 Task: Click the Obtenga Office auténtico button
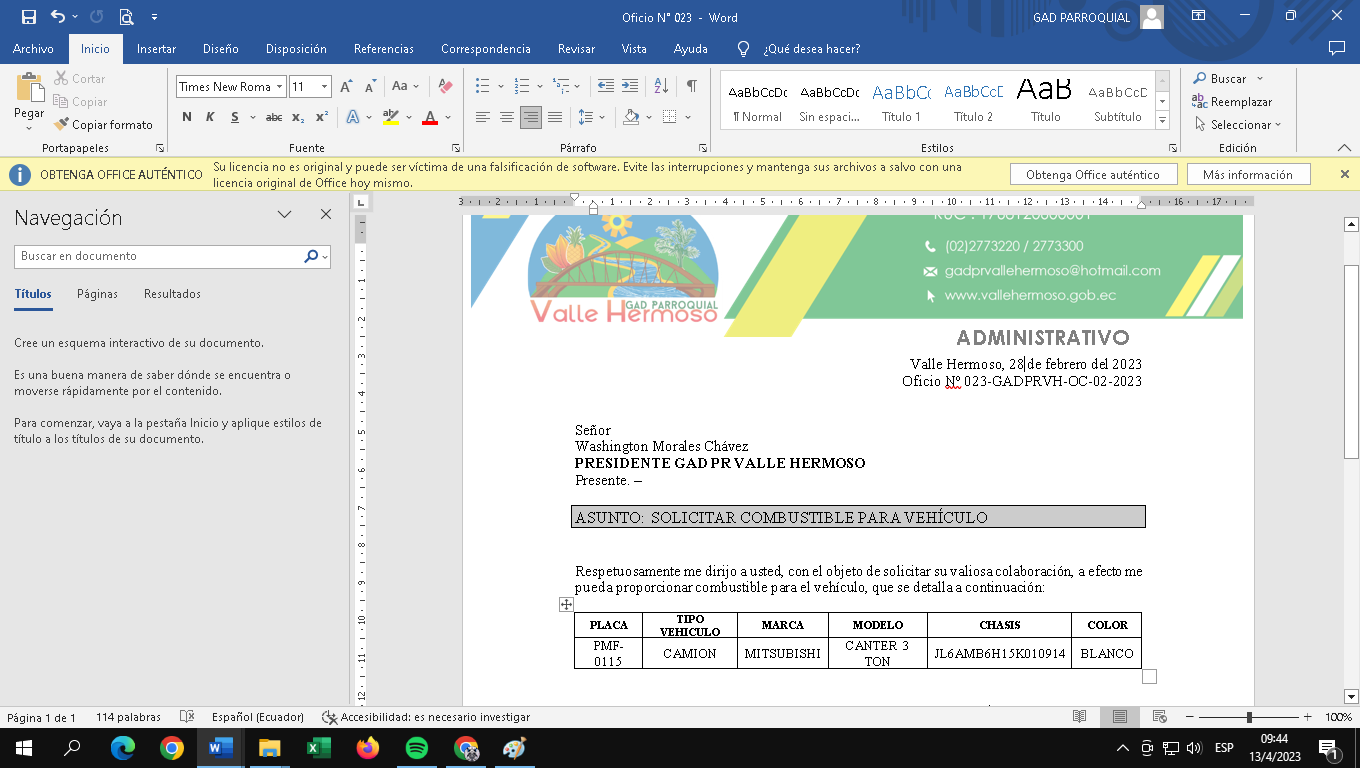click(x=1092, y=175)
